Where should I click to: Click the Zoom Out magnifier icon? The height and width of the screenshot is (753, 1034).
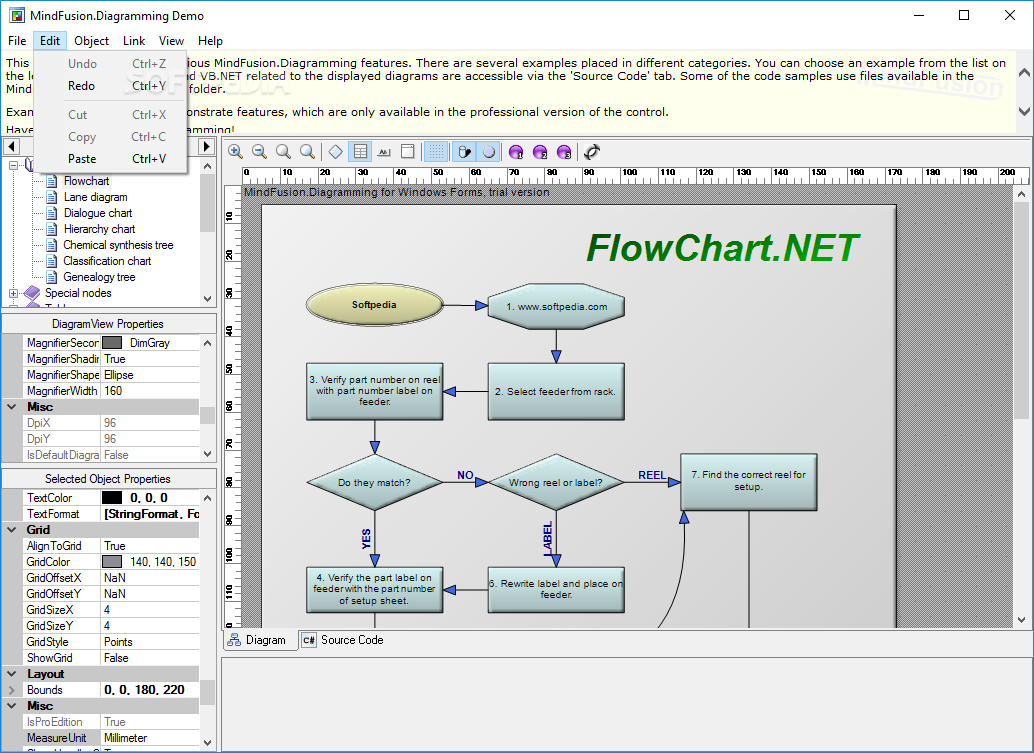click(x=259, y=152)
